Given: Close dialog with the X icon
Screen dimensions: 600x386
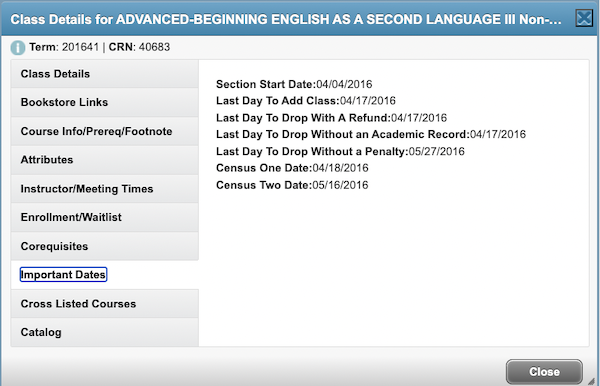Looking at the screenshot, I should (x=584, y=18).
